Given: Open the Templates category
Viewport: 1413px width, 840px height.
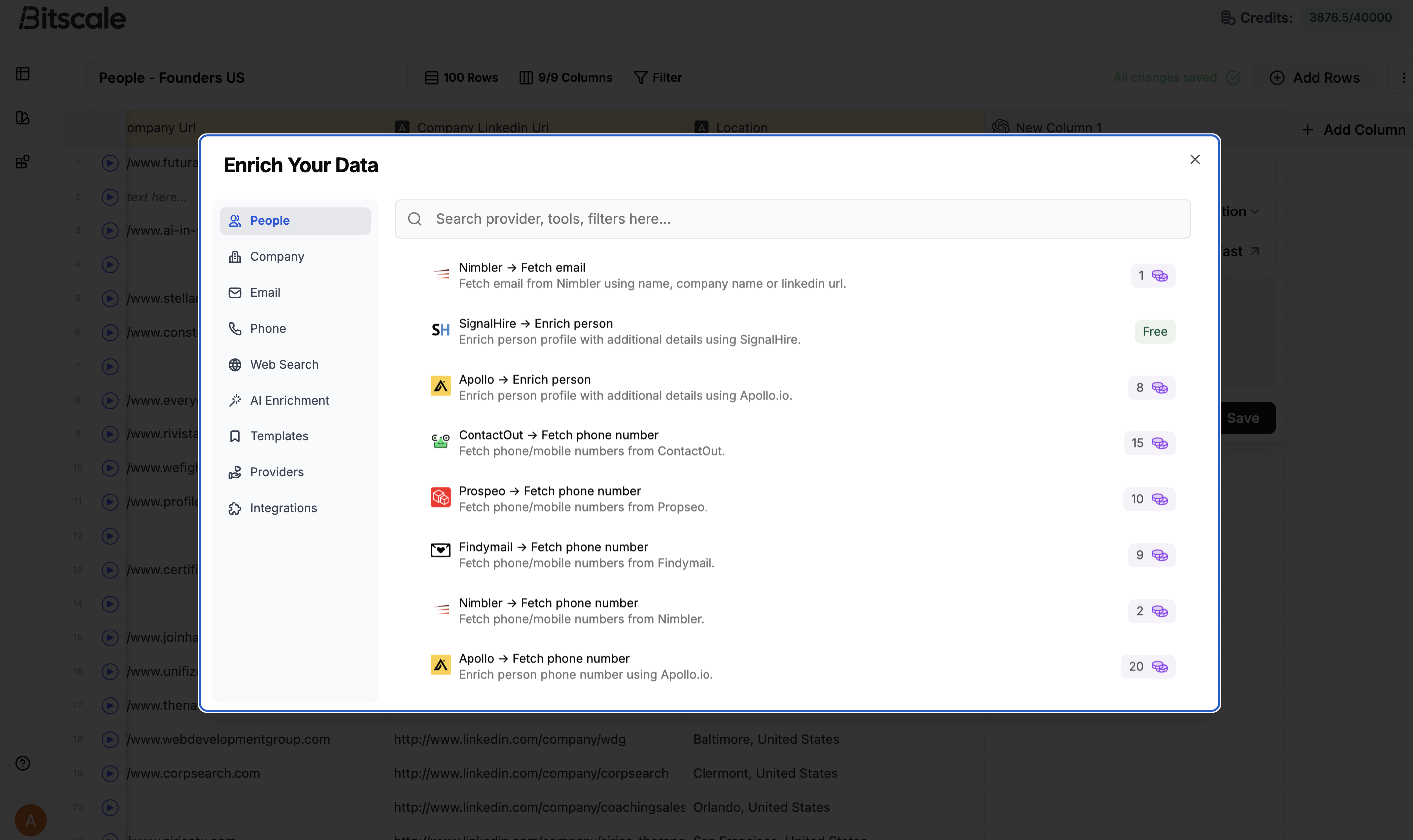Looking at the screenshot, I should tap(295, 436).
